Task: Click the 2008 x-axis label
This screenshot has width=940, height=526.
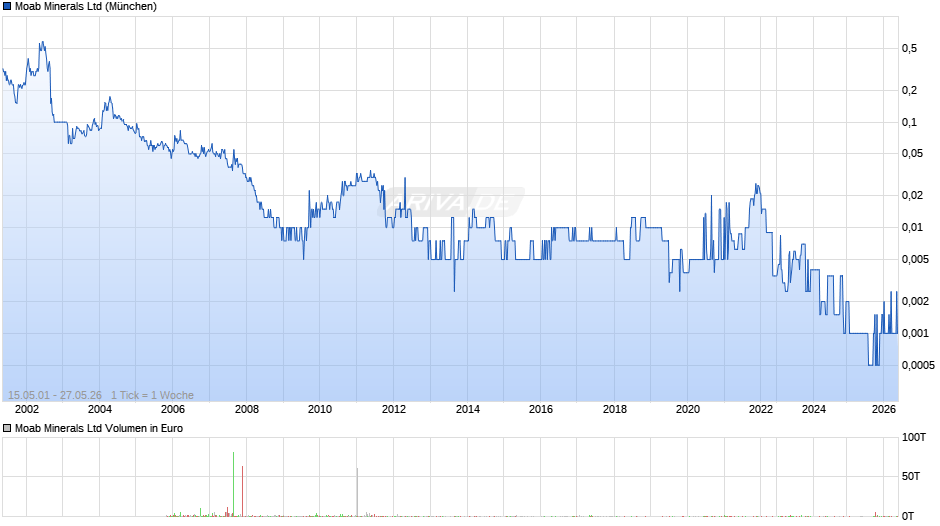Action: (246, 409)
